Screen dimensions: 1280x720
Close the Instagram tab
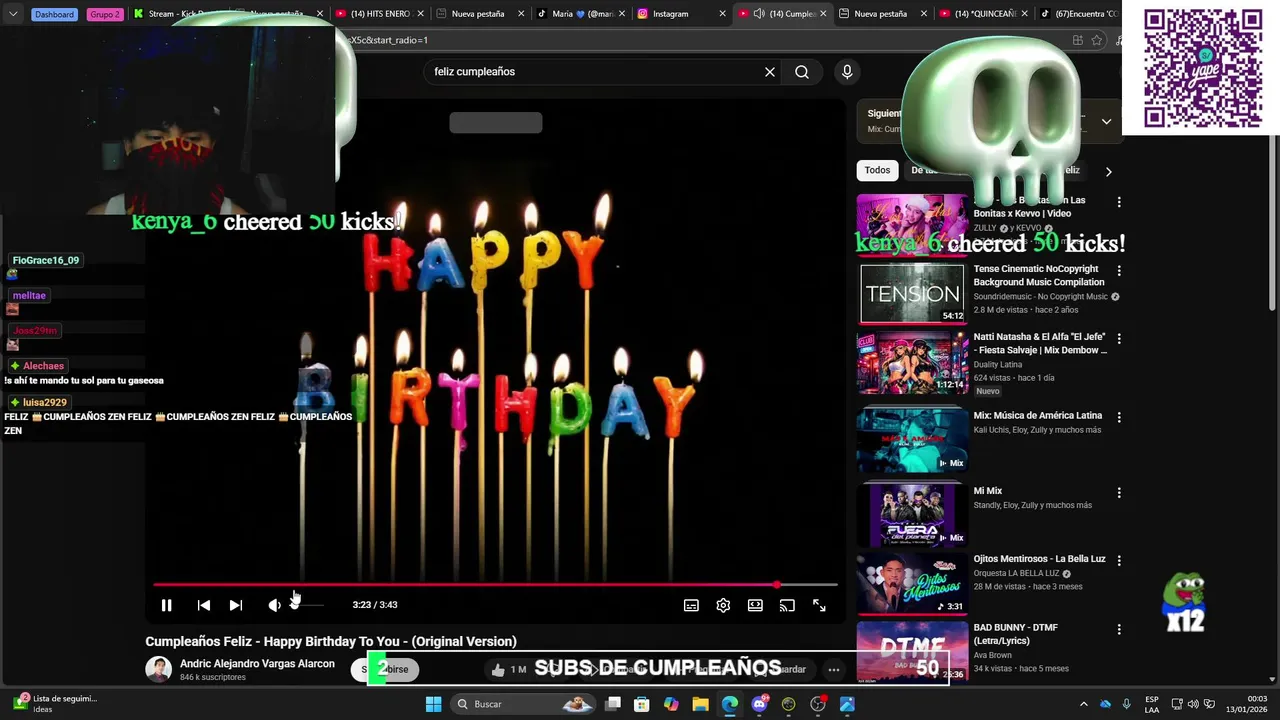[x=722, y=14]
